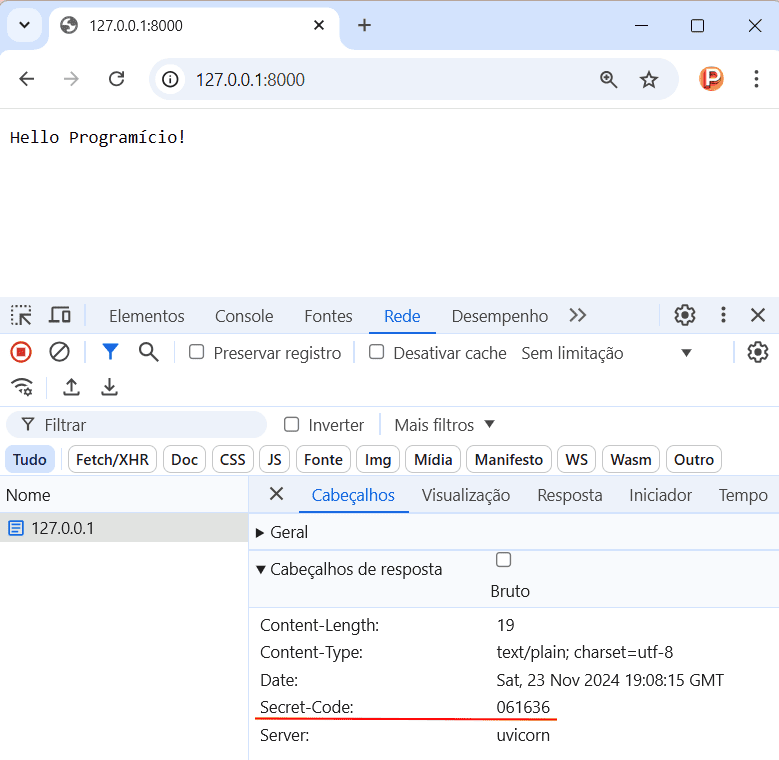This screenshot has height=760, width=779.
Task: Toggle device toolbar emulation
Action: (60, 315)
